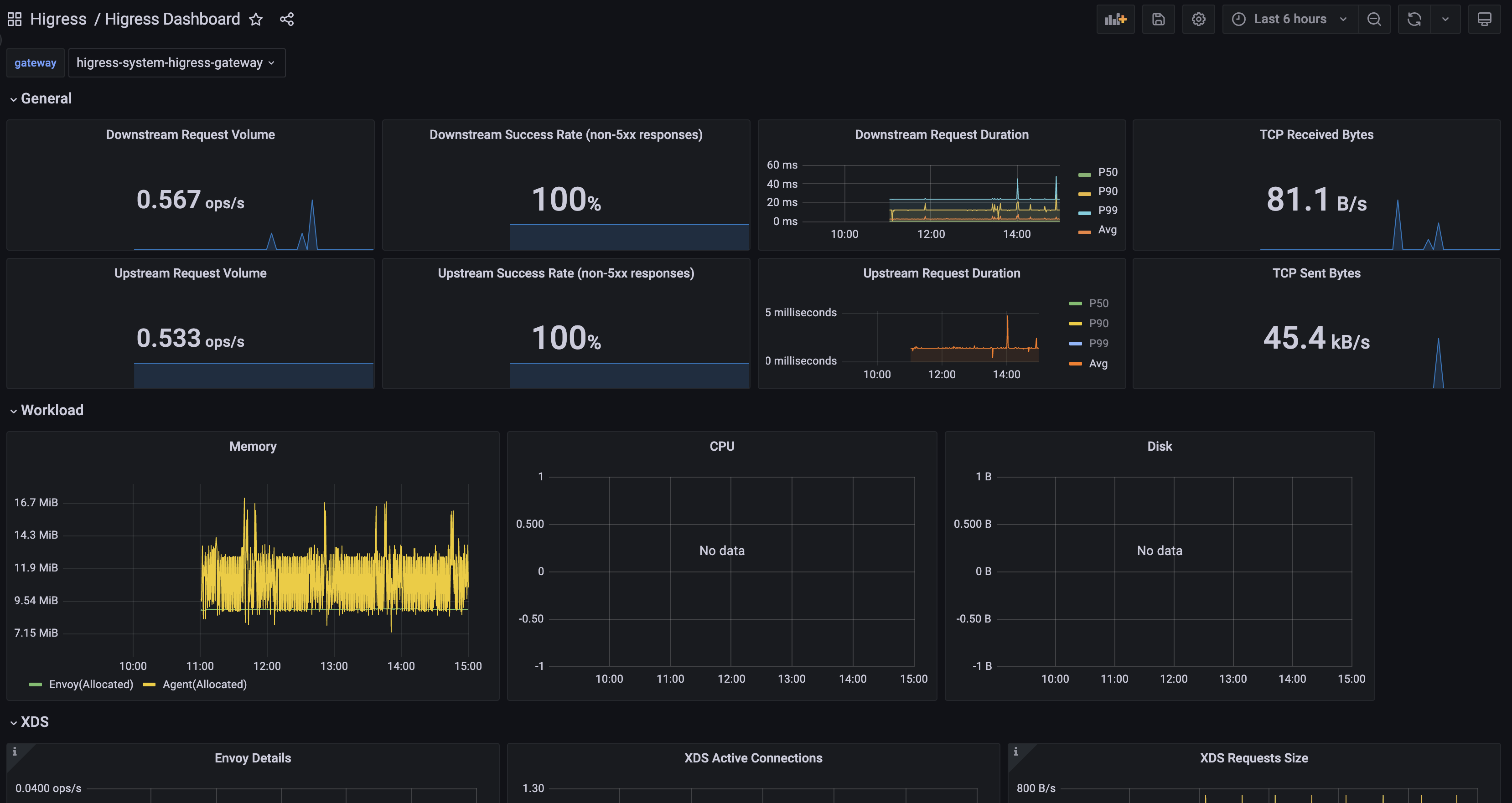
Task: Cycle view mode with monitor icon
Action: coord(1484,19)
